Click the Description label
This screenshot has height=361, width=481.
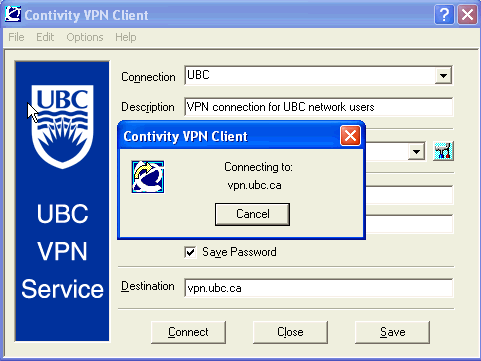(x=148, y=107)
